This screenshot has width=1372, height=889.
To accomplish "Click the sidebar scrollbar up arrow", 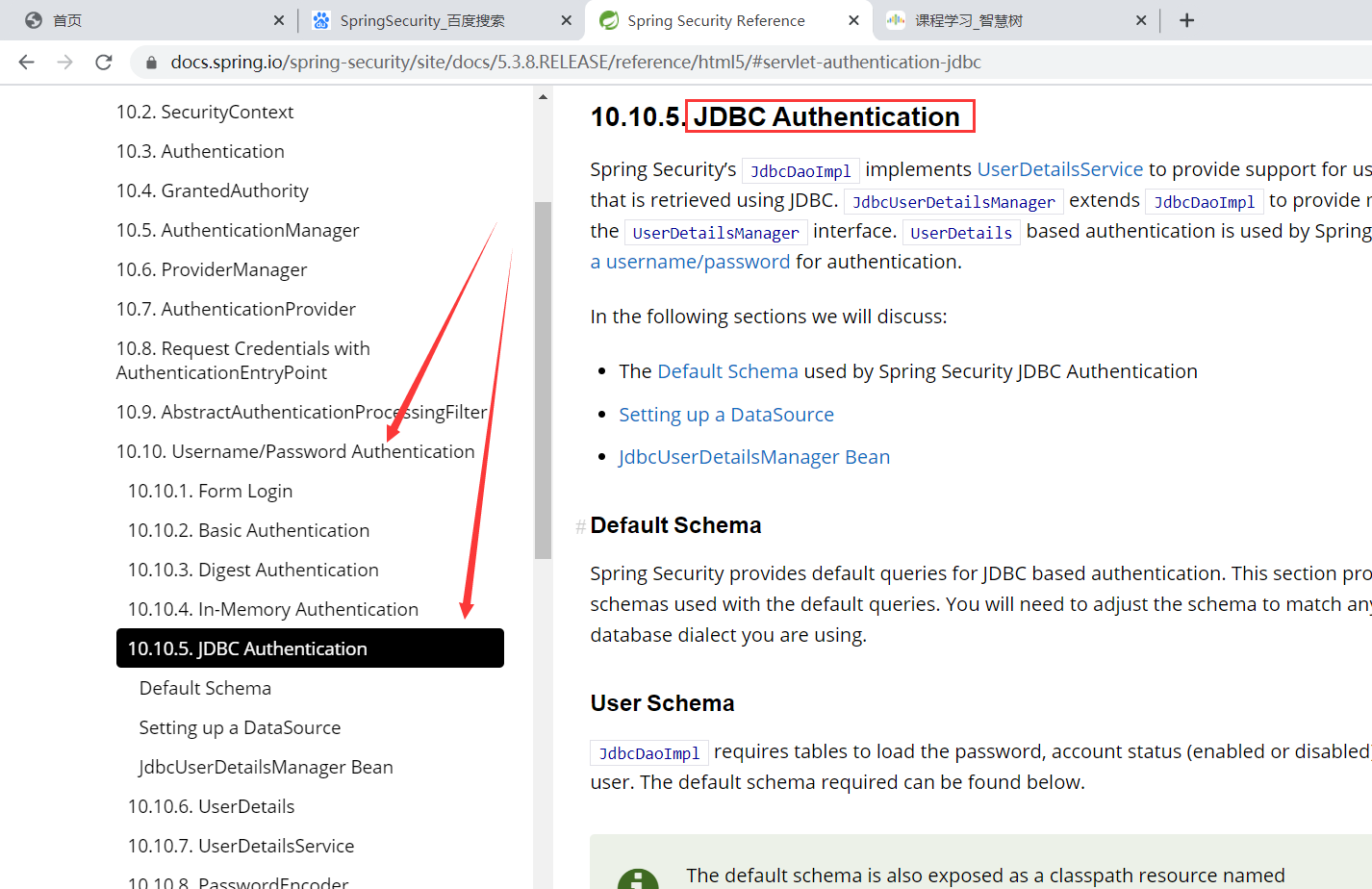I will (543, 97).
